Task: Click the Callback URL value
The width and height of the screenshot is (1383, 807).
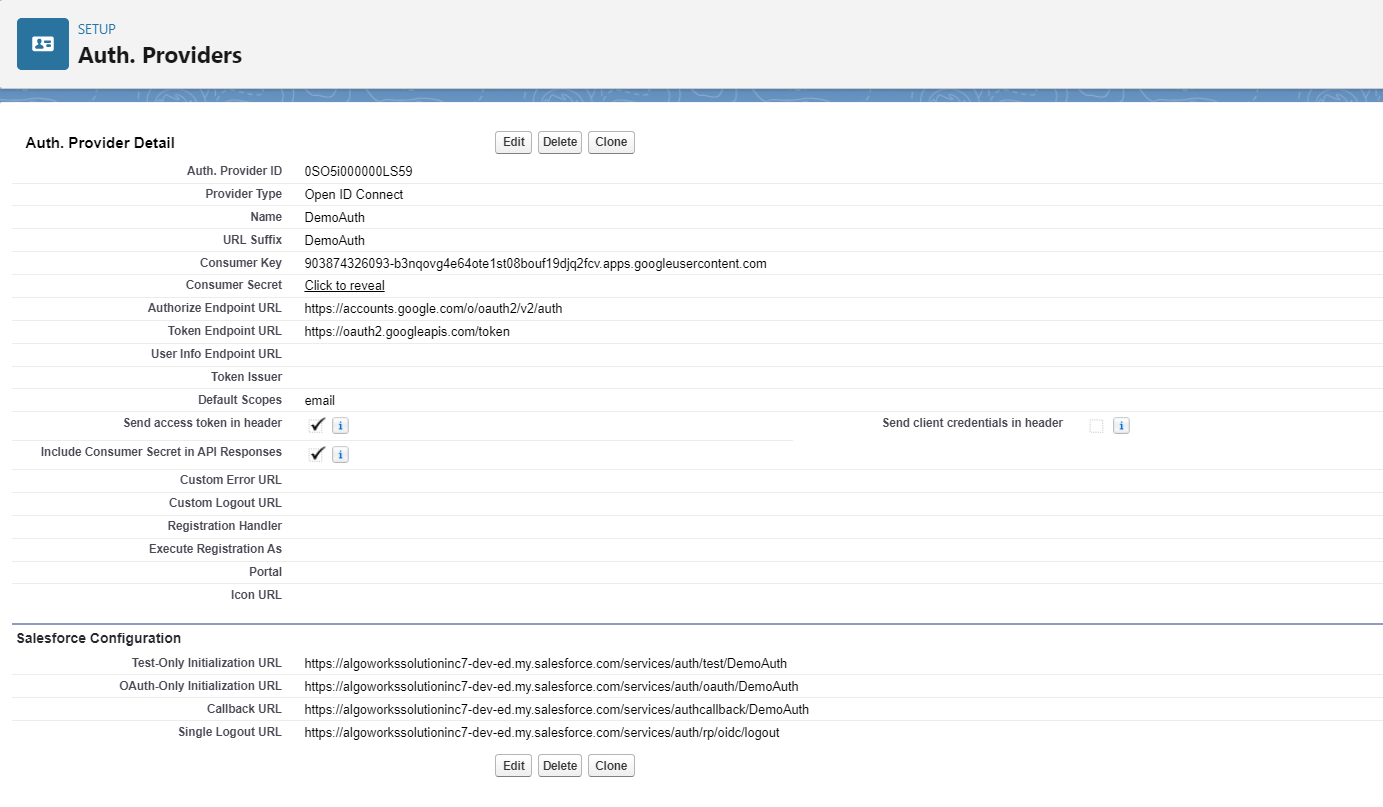Action: click(556, 710)
